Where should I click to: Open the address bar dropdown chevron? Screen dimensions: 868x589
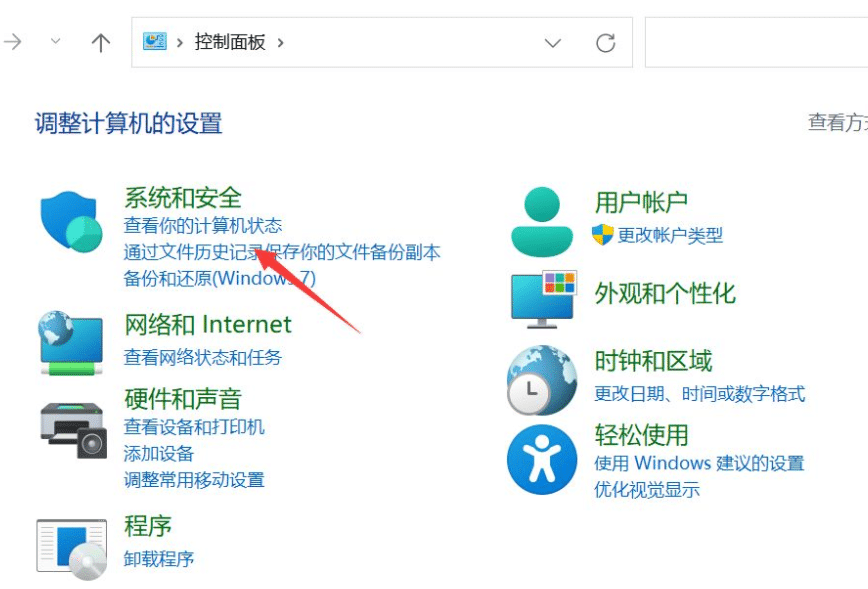tap(553, 43)
